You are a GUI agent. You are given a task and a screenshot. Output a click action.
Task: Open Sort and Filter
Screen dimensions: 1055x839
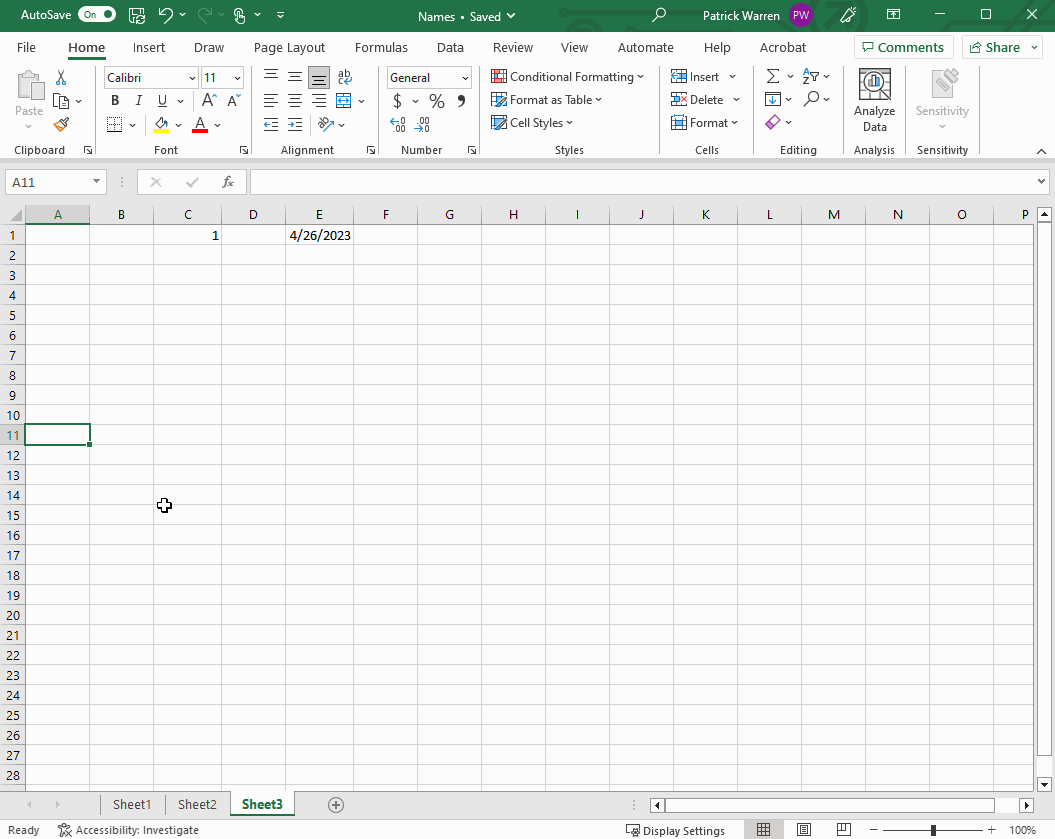coord(811,76)
